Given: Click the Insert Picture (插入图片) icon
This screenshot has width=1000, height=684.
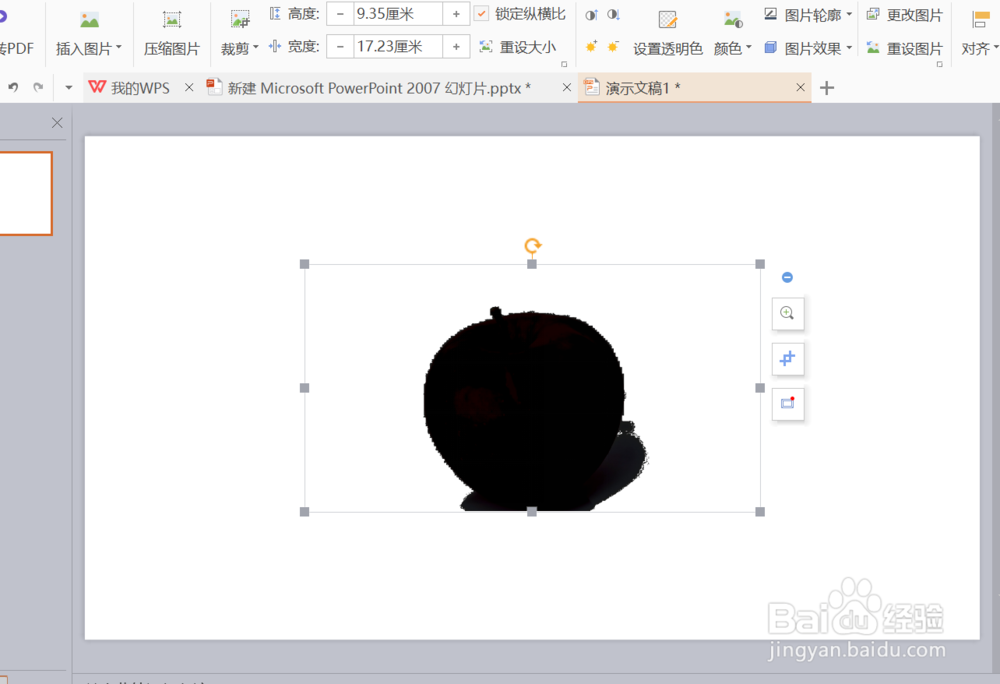Looking at the screenshot, I should coord(89,21).
